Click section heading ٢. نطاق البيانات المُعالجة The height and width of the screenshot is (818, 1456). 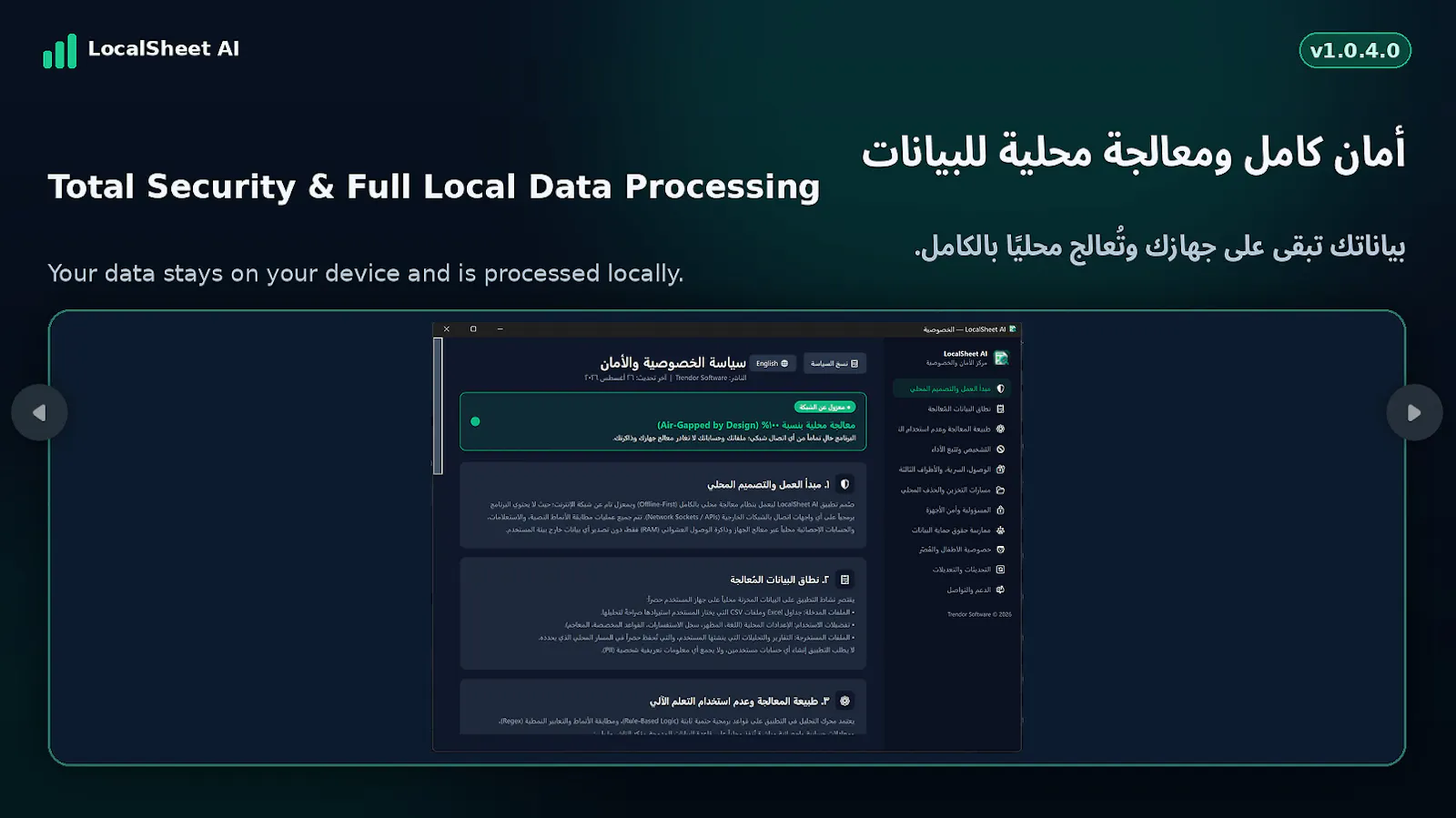[779, 580]
